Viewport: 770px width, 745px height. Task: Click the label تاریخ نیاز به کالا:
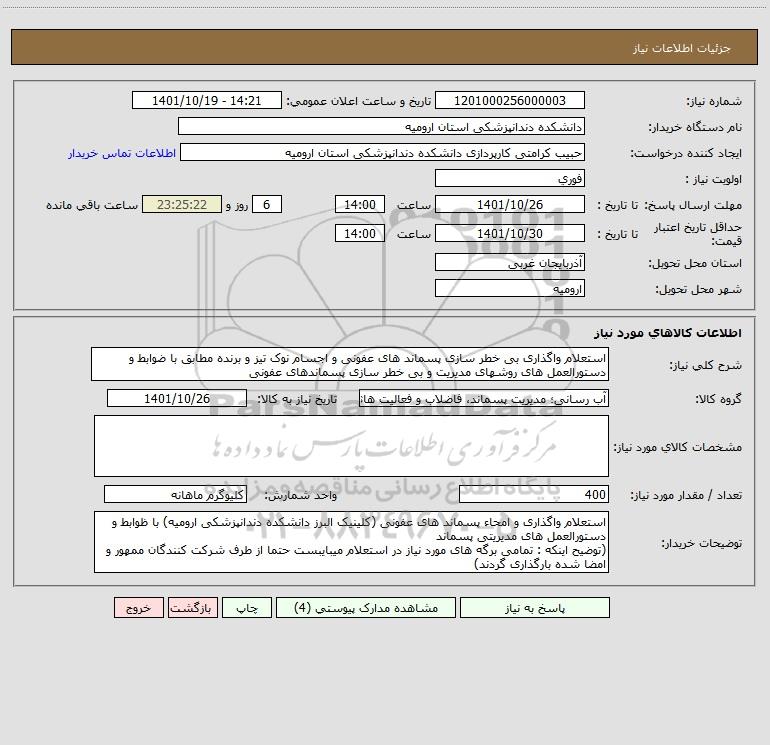click(x=298, y=399)
